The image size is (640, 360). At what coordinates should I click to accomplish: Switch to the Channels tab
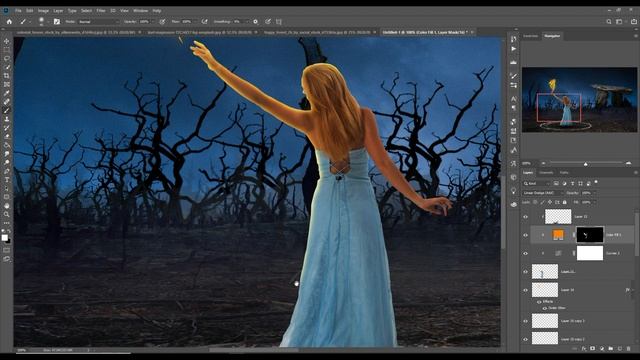click(546, 173)
